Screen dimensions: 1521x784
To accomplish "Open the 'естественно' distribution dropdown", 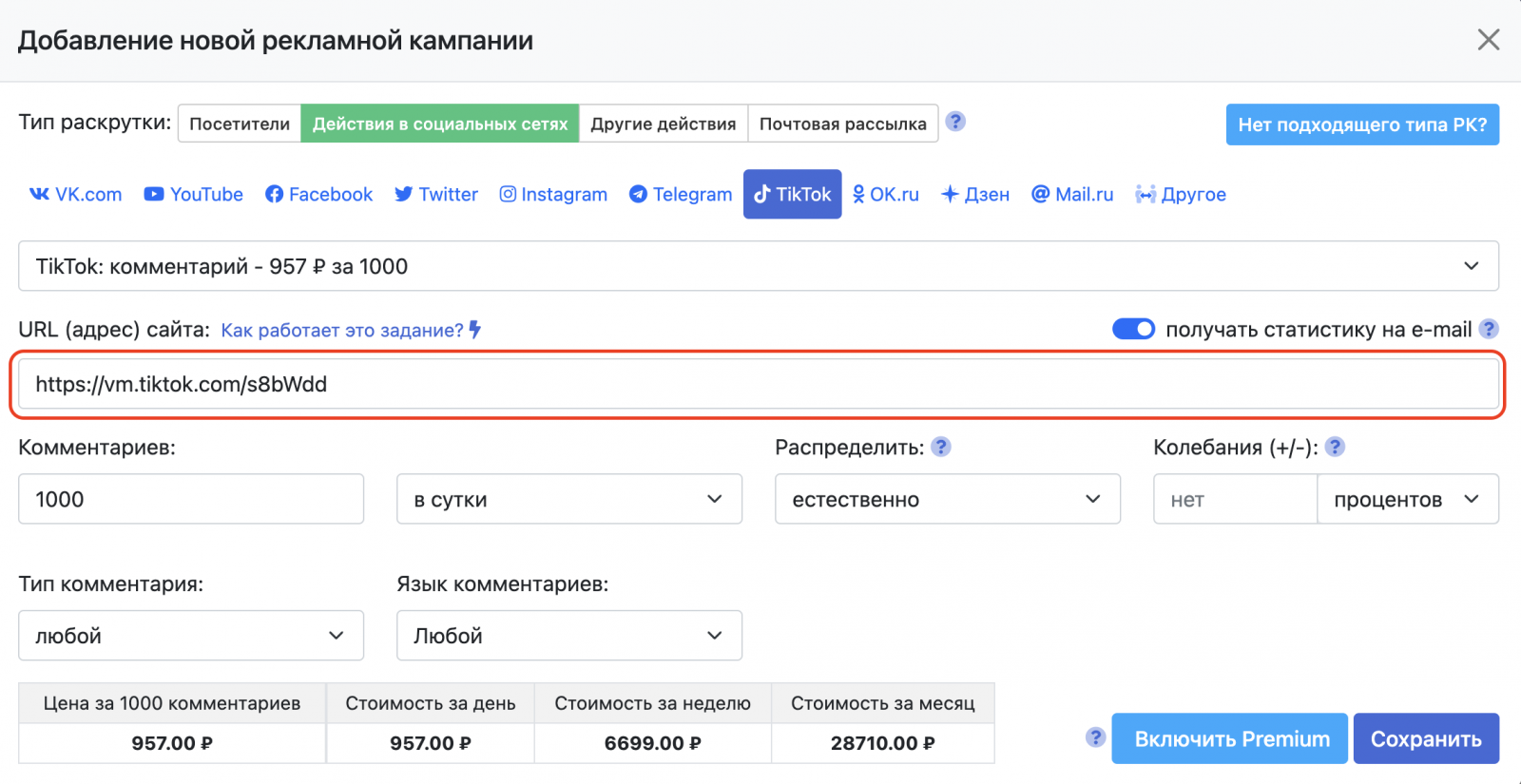I will coord(947,500).
